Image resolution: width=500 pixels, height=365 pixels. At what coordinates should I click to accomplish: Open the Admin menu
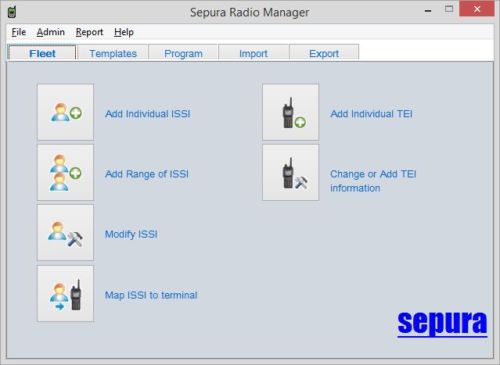coord(51,32)
